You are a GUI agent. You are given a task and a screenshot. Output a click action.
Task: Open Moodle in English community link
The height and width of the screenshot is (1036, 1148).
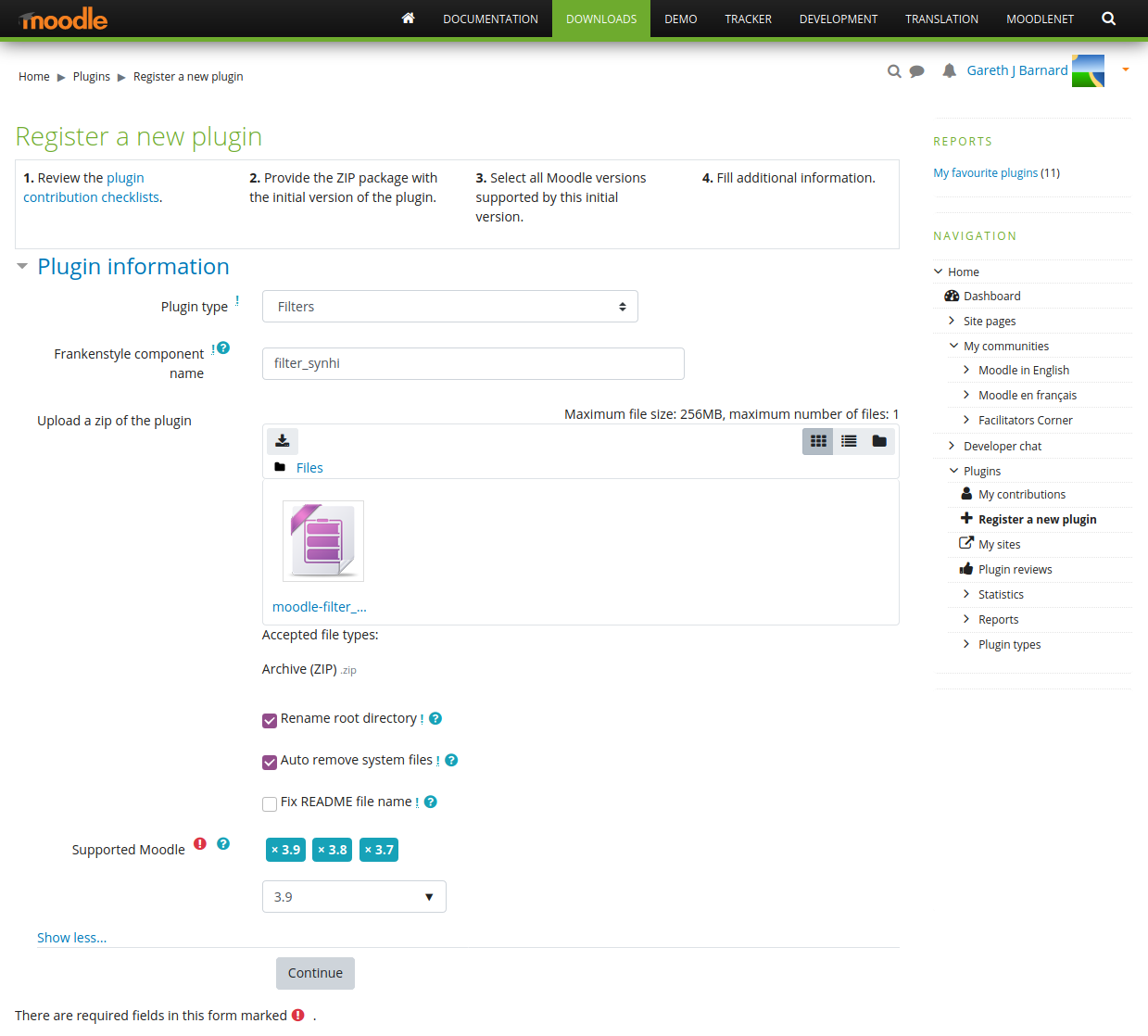(x=1024, y=370)
